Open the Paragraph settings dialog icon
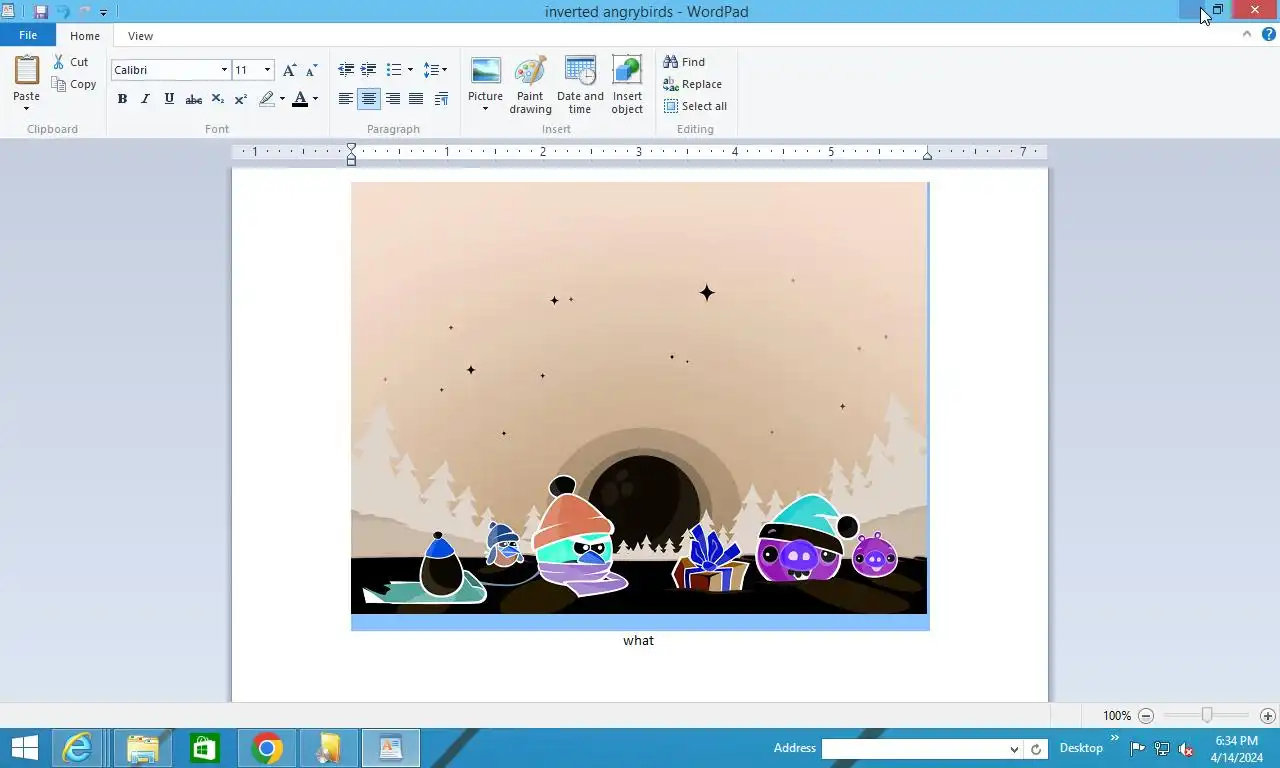Screen dimensions: 1280x768 [441, 99]
